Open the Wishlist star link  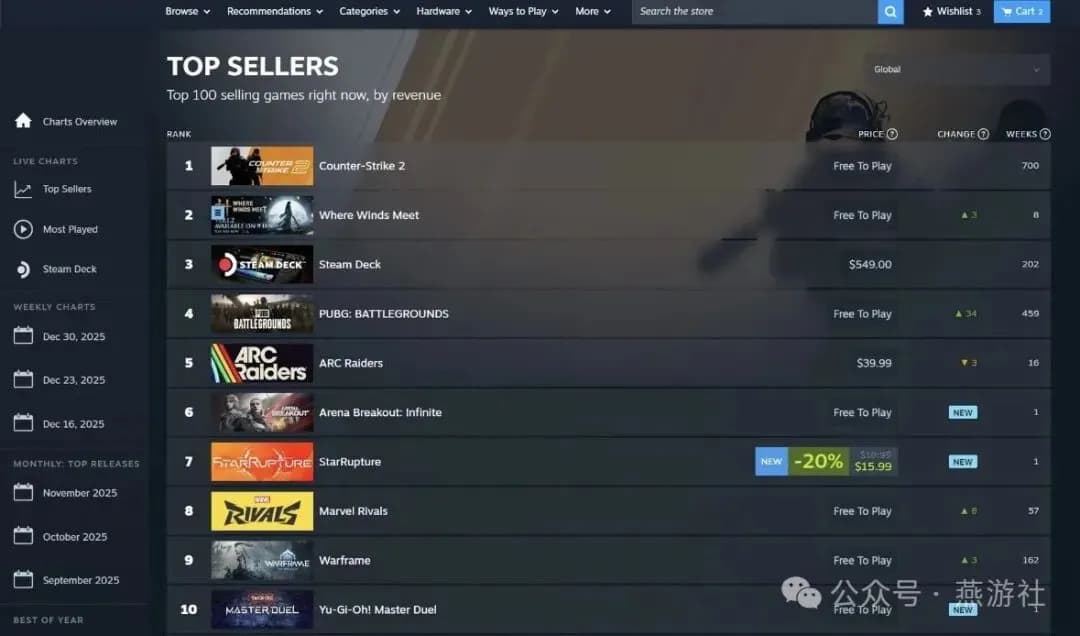(x=951, y=11)
